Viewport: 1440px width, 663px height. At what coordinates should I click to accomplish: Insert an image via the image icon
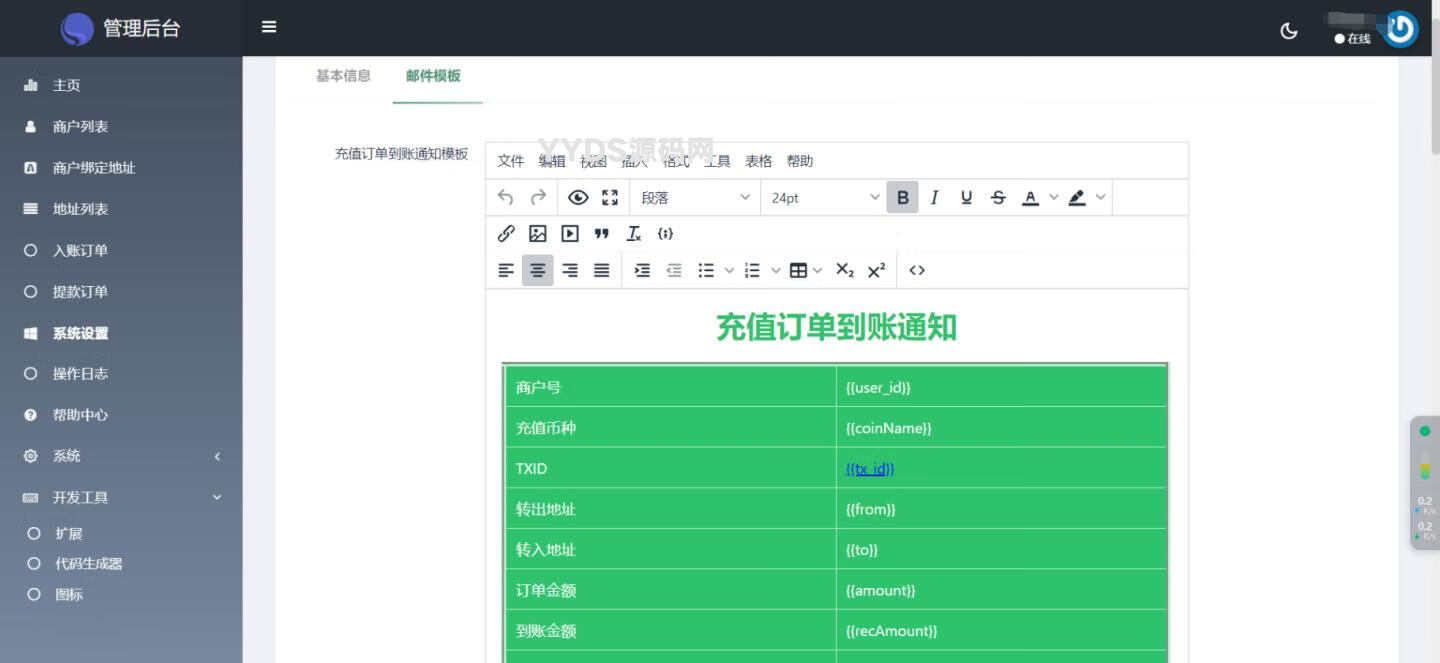tap(538, 234)
